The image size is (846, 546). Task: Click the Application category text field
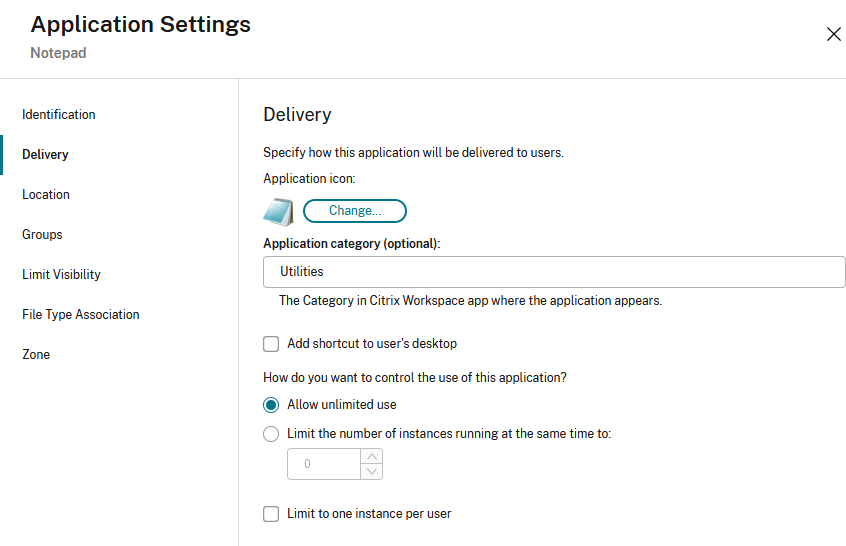(x=554, y=272)
